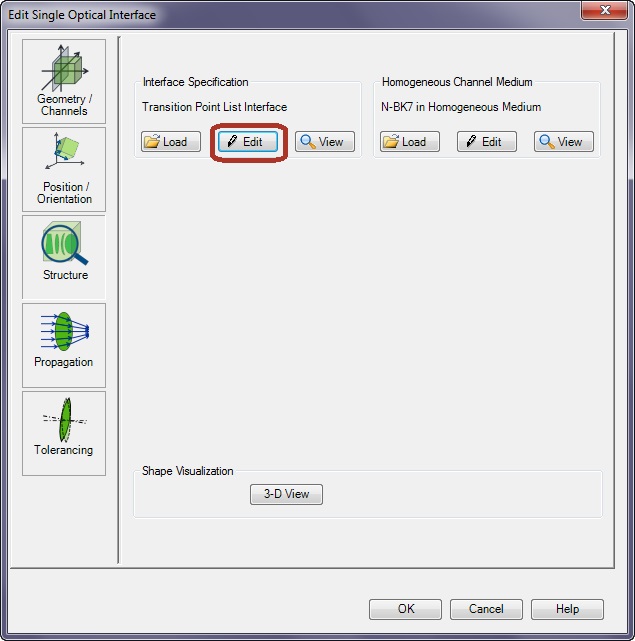View the Homogeneous Channel Medium
The height and width of the screenshot is (641, 635).
coord(563,142)
